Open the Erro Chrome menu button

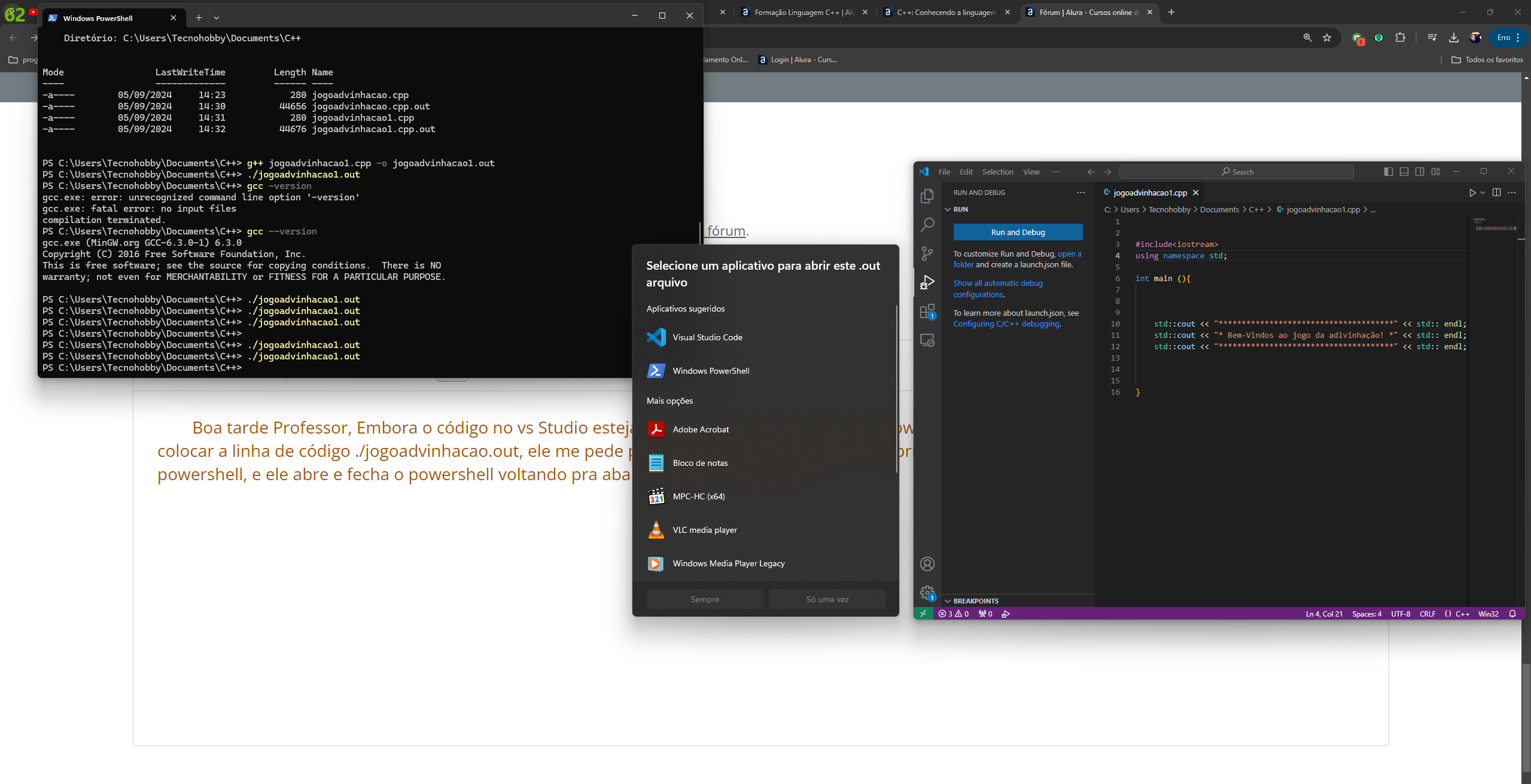1508,38
